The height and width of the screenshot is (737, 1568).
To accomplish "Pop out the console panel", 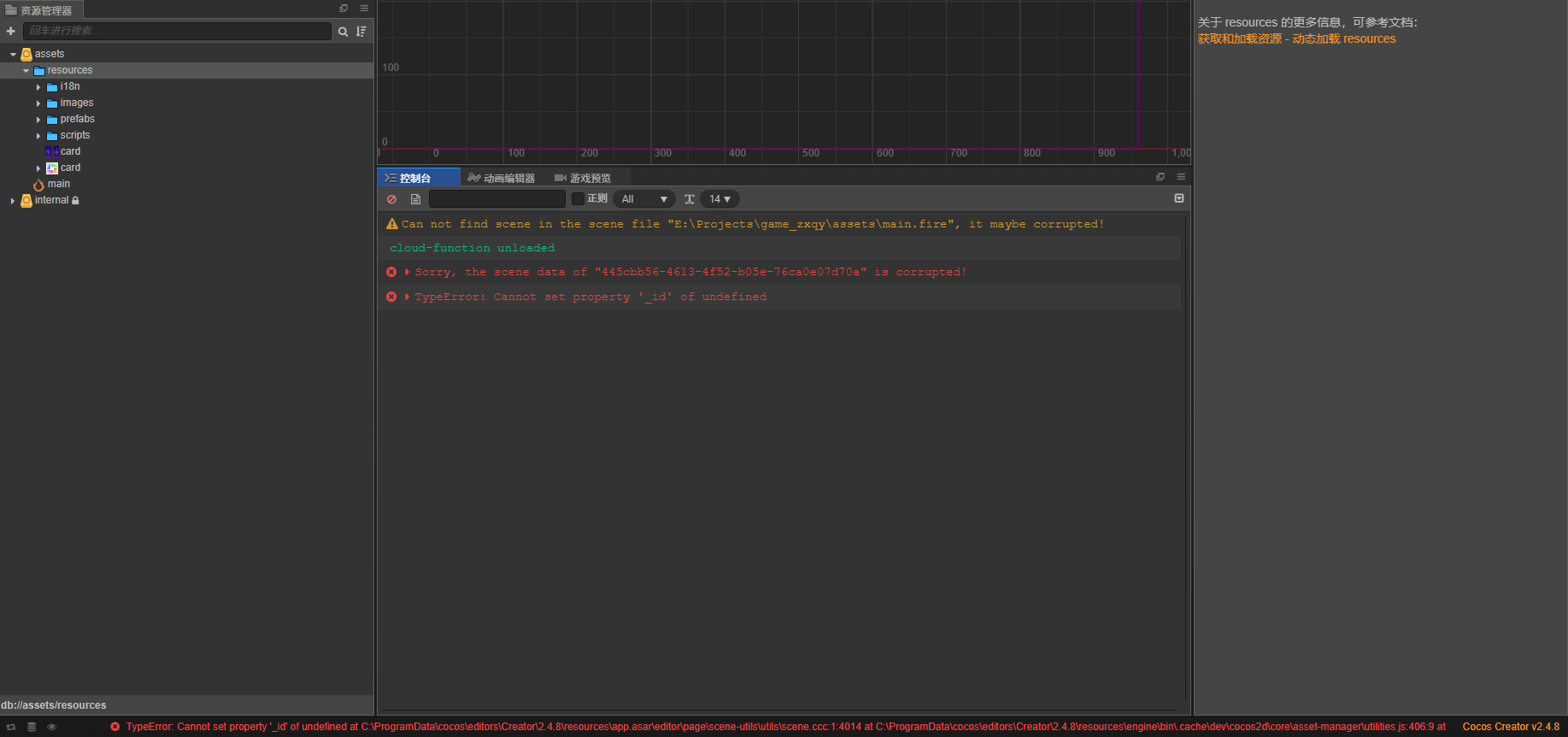I will point(1160,177).
